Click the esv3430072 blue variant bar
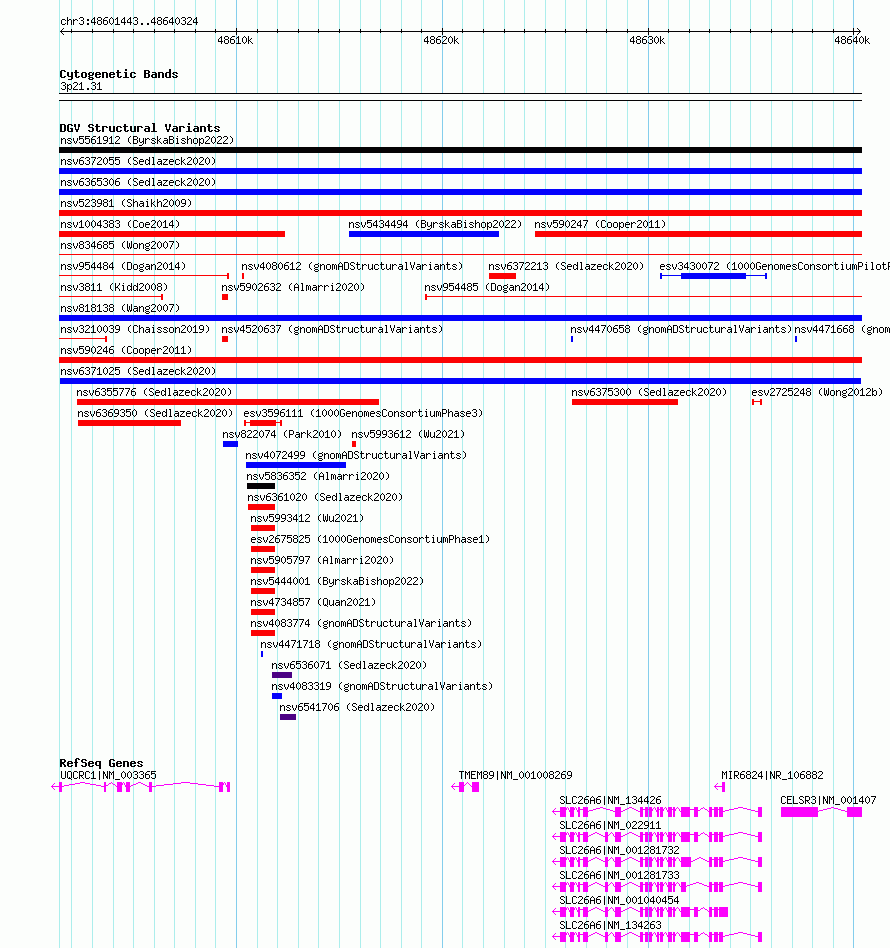This screenshot has width=890, height=948. 713,276
